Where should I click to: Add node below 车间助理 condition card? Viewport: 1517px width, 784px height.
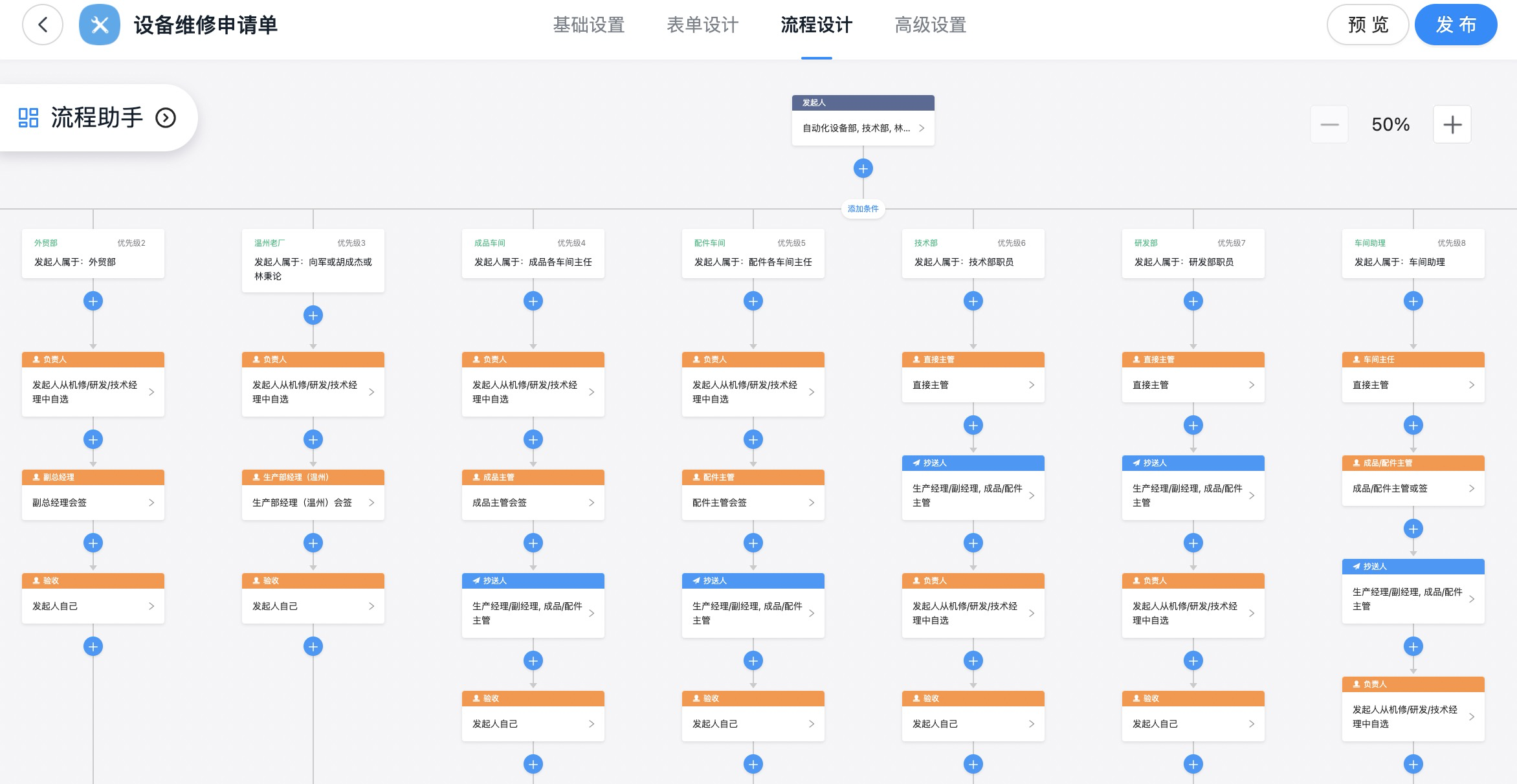(x=1413, y=301)
